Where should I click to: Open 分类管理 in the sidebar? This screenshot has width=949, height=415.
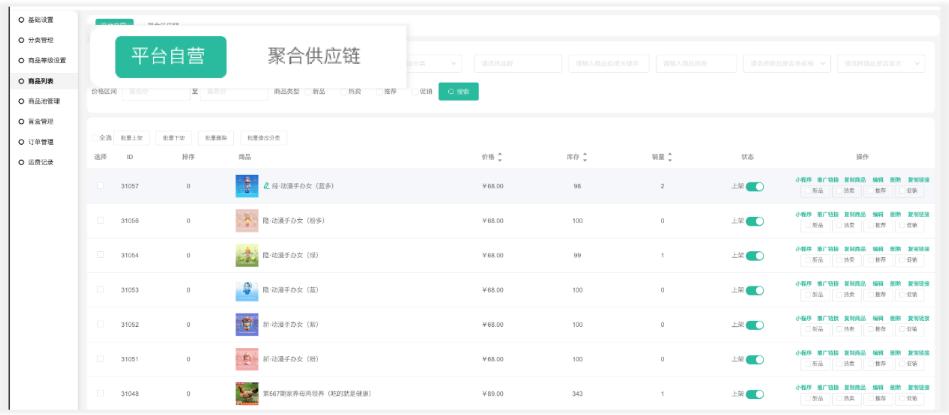point(41,41)
